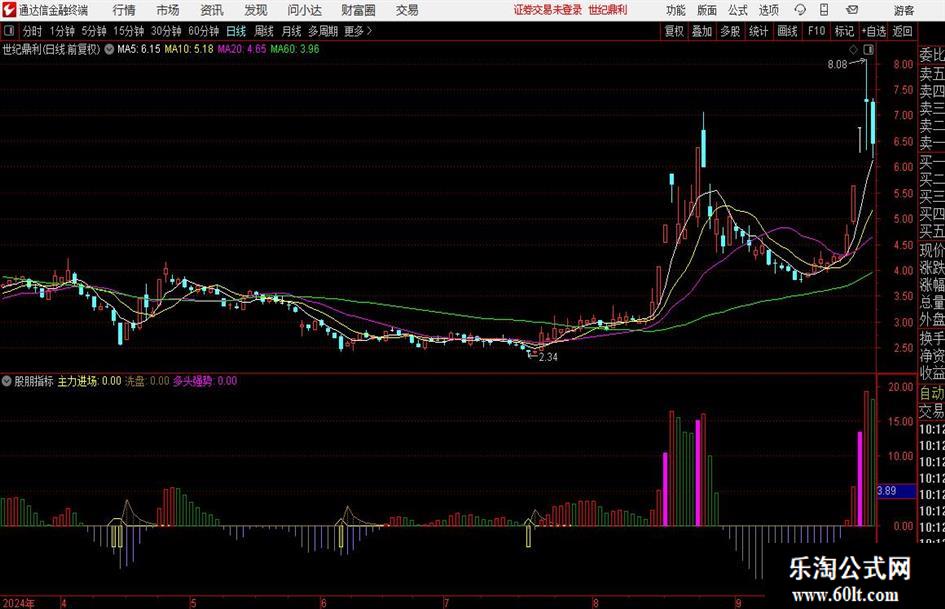Click the 世纪鼎利(日线 前复权) chart title

pos(51,49)
